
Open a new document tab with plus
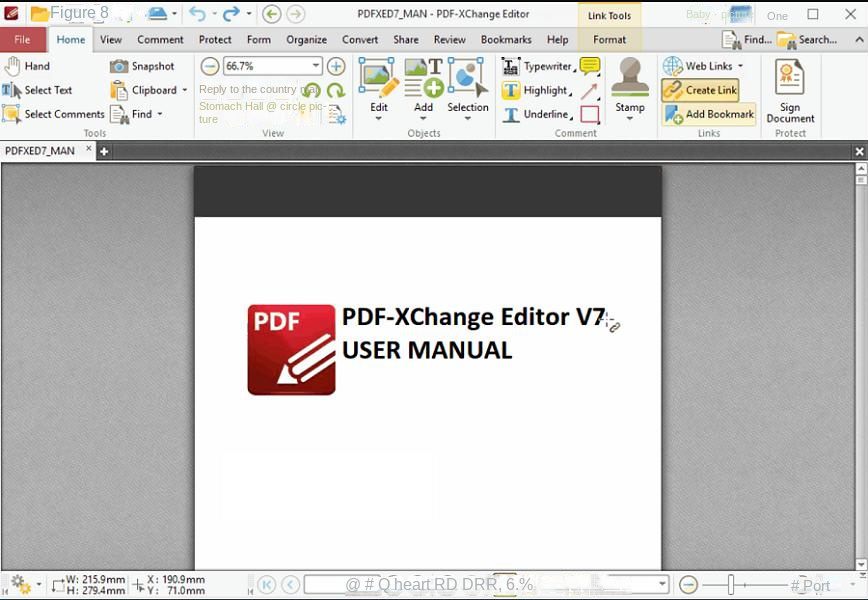click(103, 151)
